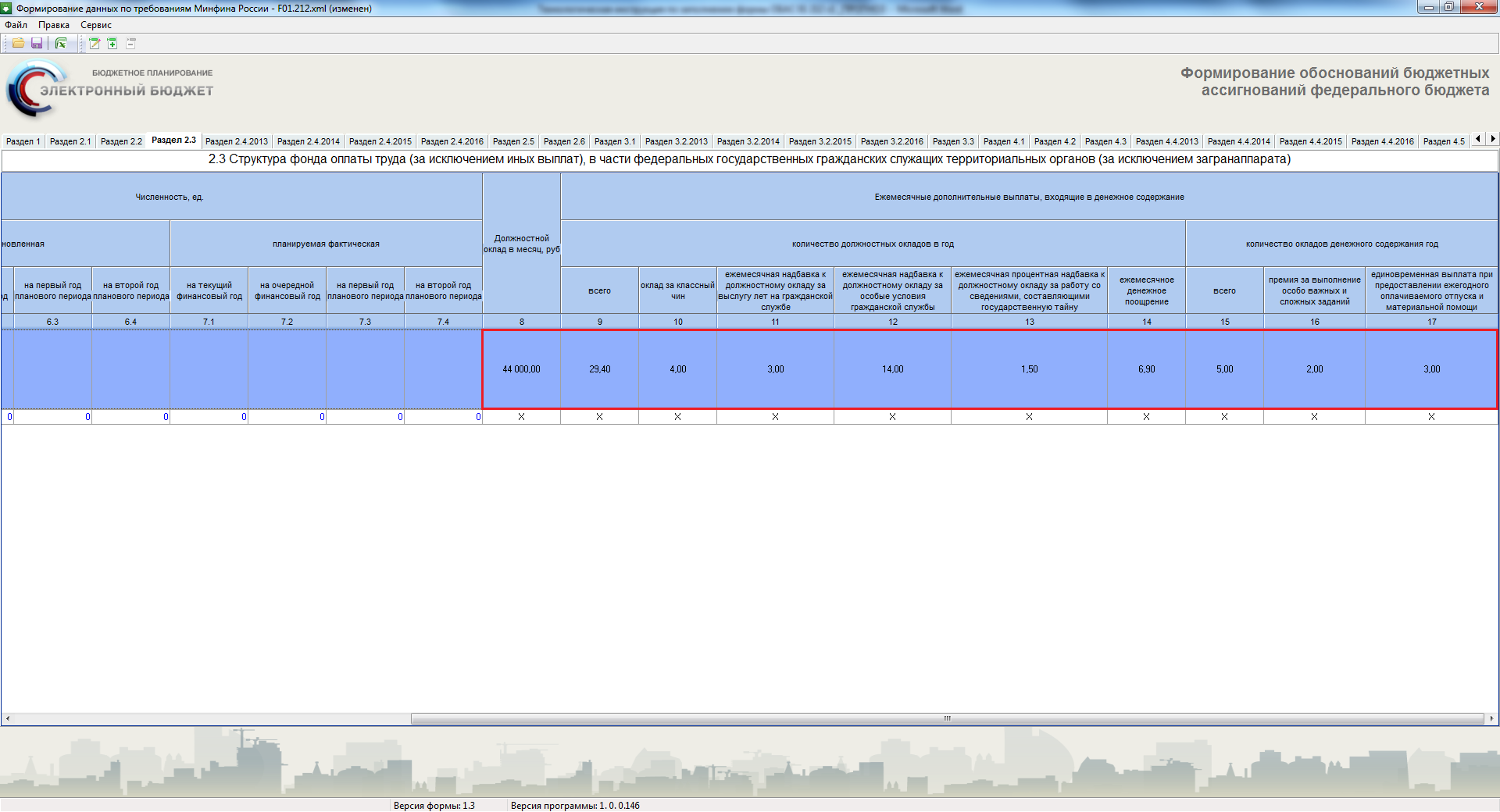Click the horizontal scrollbar's right arrow

click(x=1491, y=718)
